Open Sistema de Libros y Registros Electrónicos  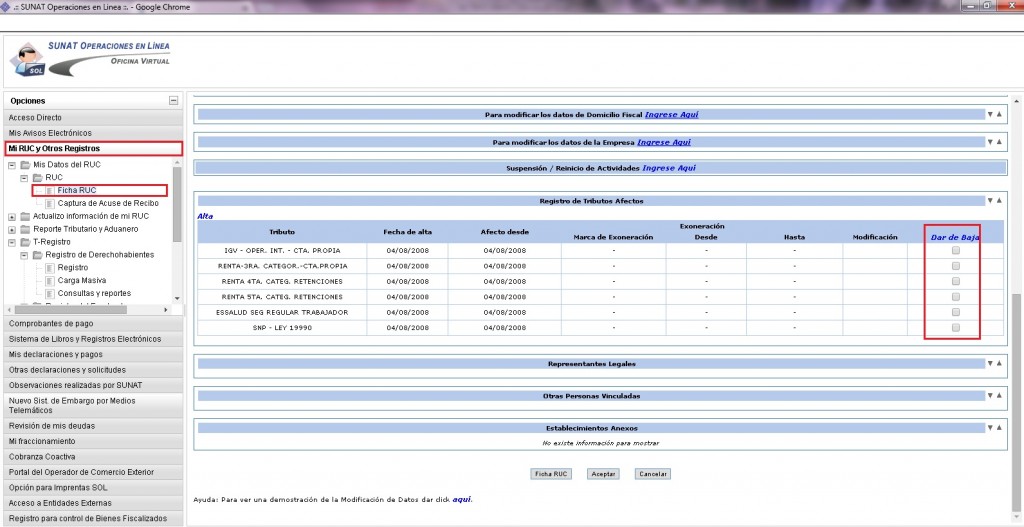coord(93,339)
